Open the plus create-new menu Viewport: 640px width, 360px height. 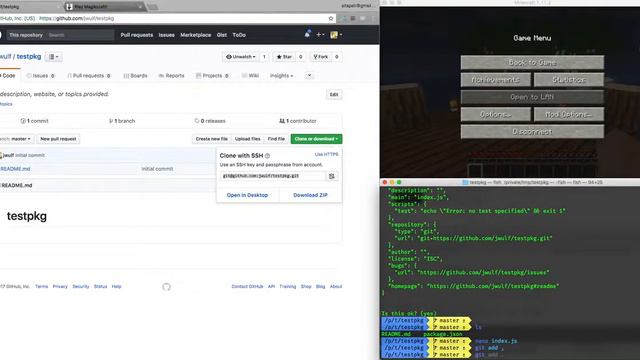point(320,35)
